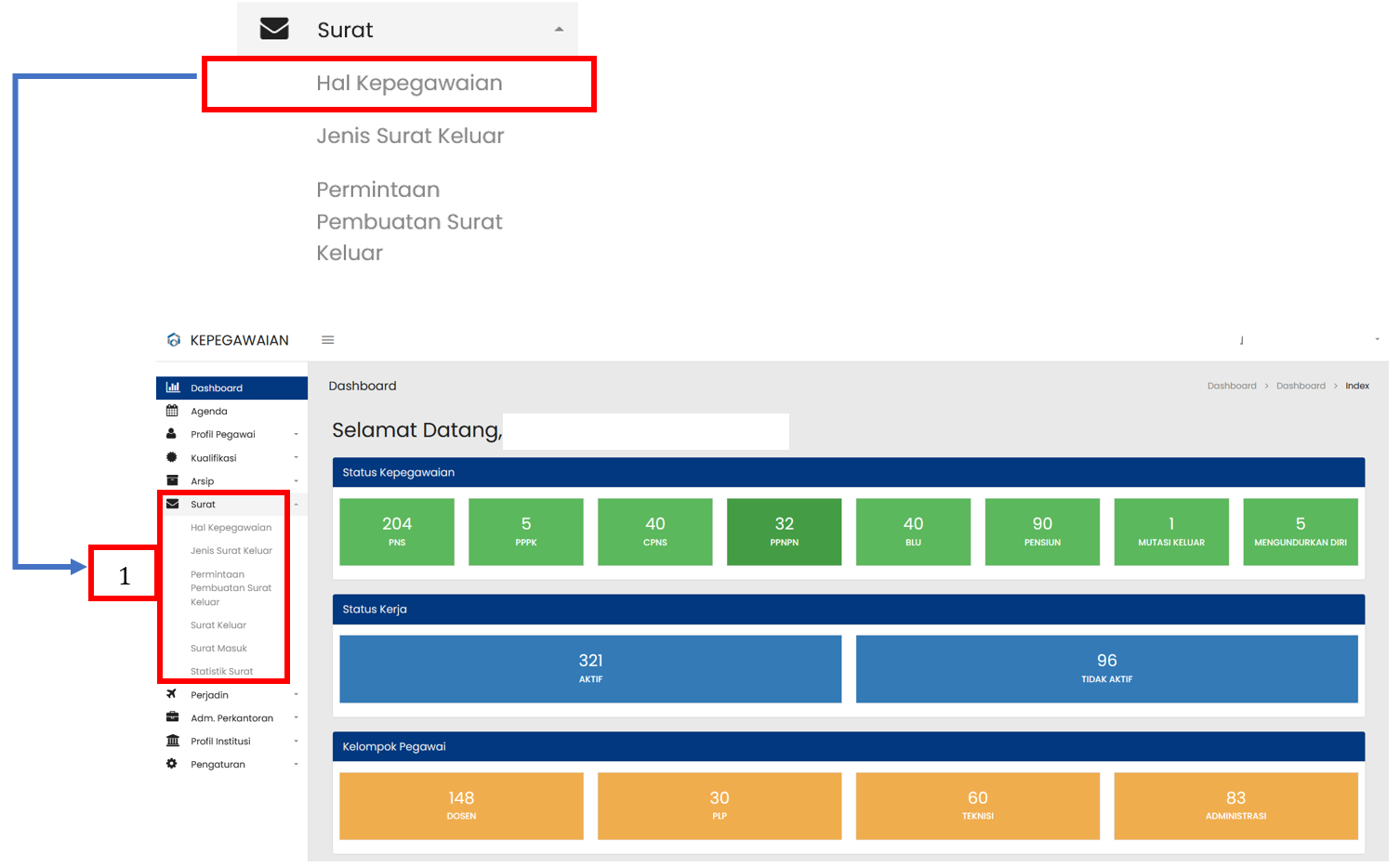Click the 96 Tidak Aktif tile

tap(1106, 668)
